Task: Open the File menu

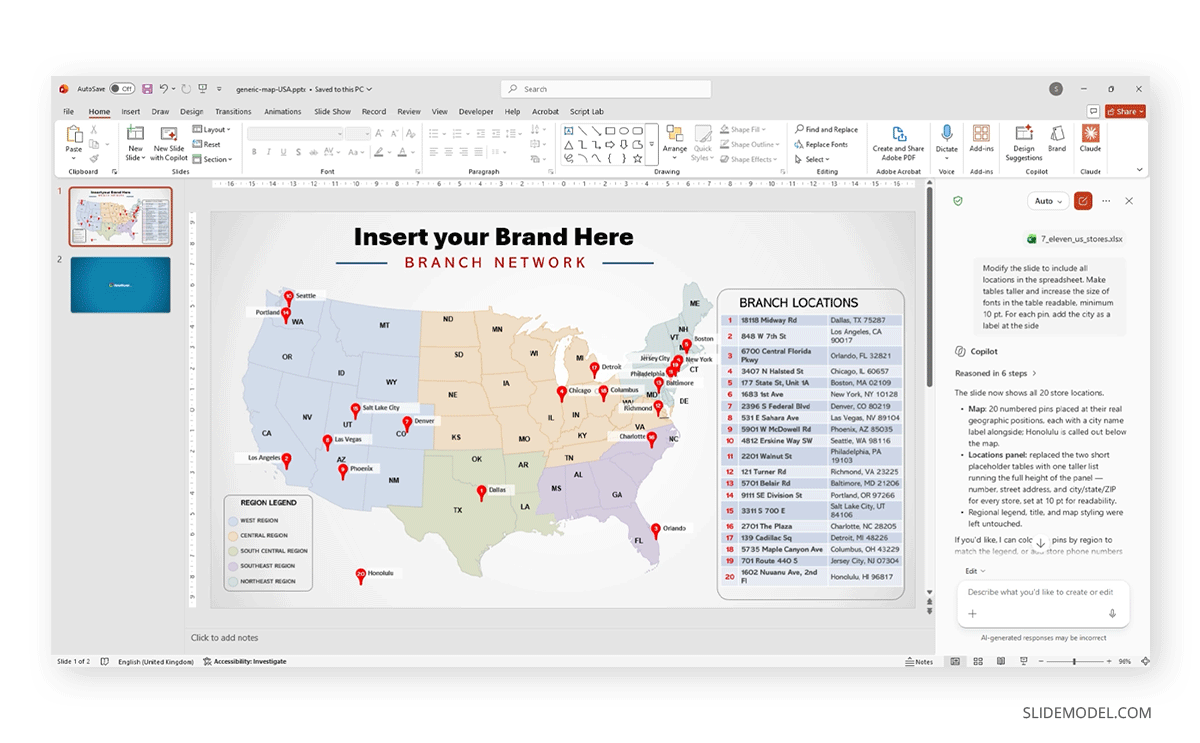Action: coord(68,112)
